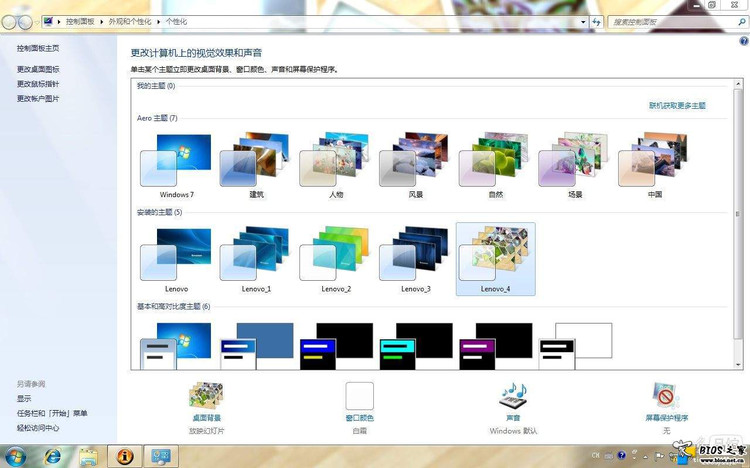Click the theme list scroll-up arrow
750x468 pixels.
[738, 84]
